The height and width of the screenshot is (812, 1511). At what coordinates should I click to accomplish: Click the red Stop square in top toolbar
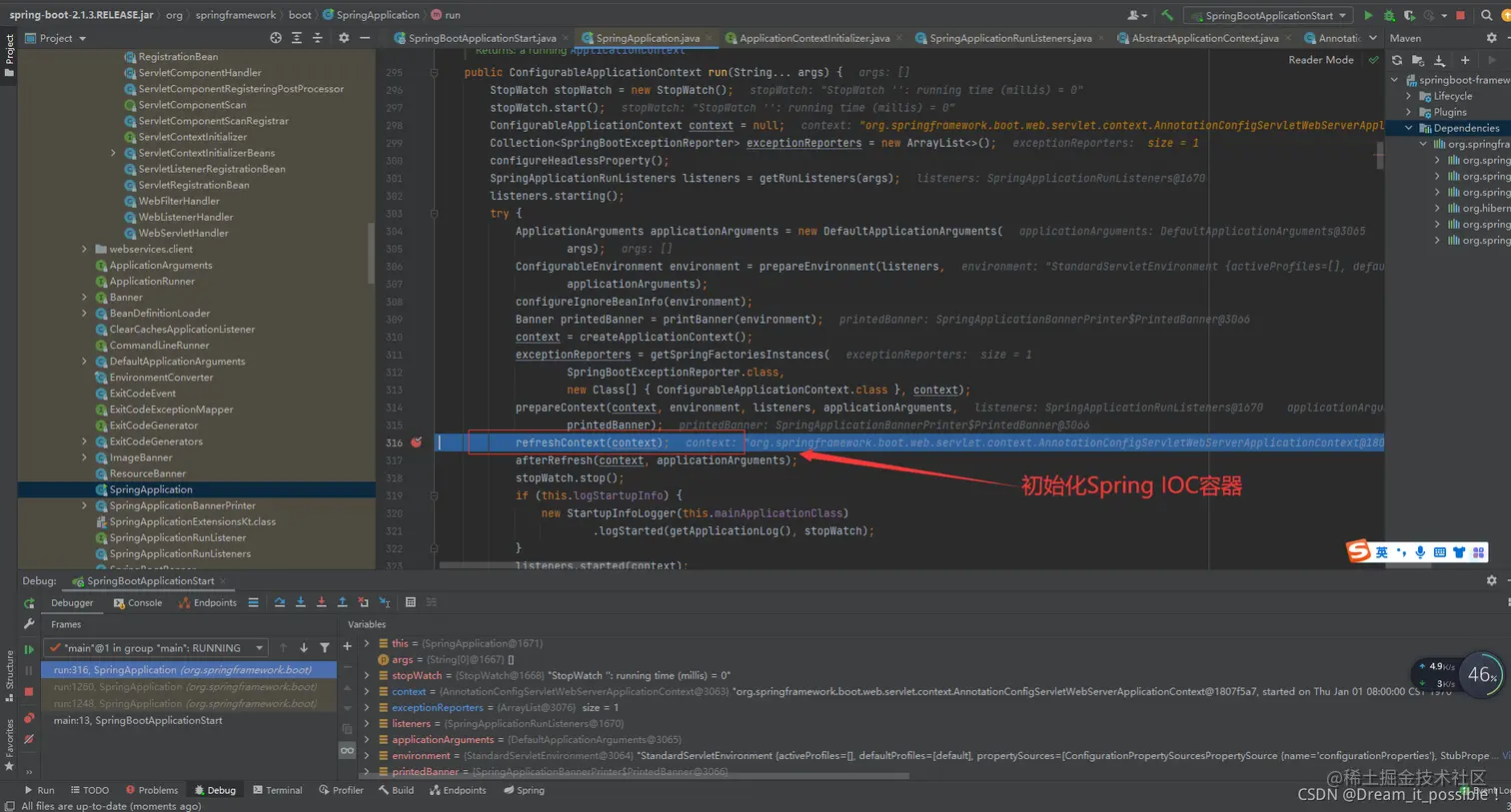coord(1460,15)
